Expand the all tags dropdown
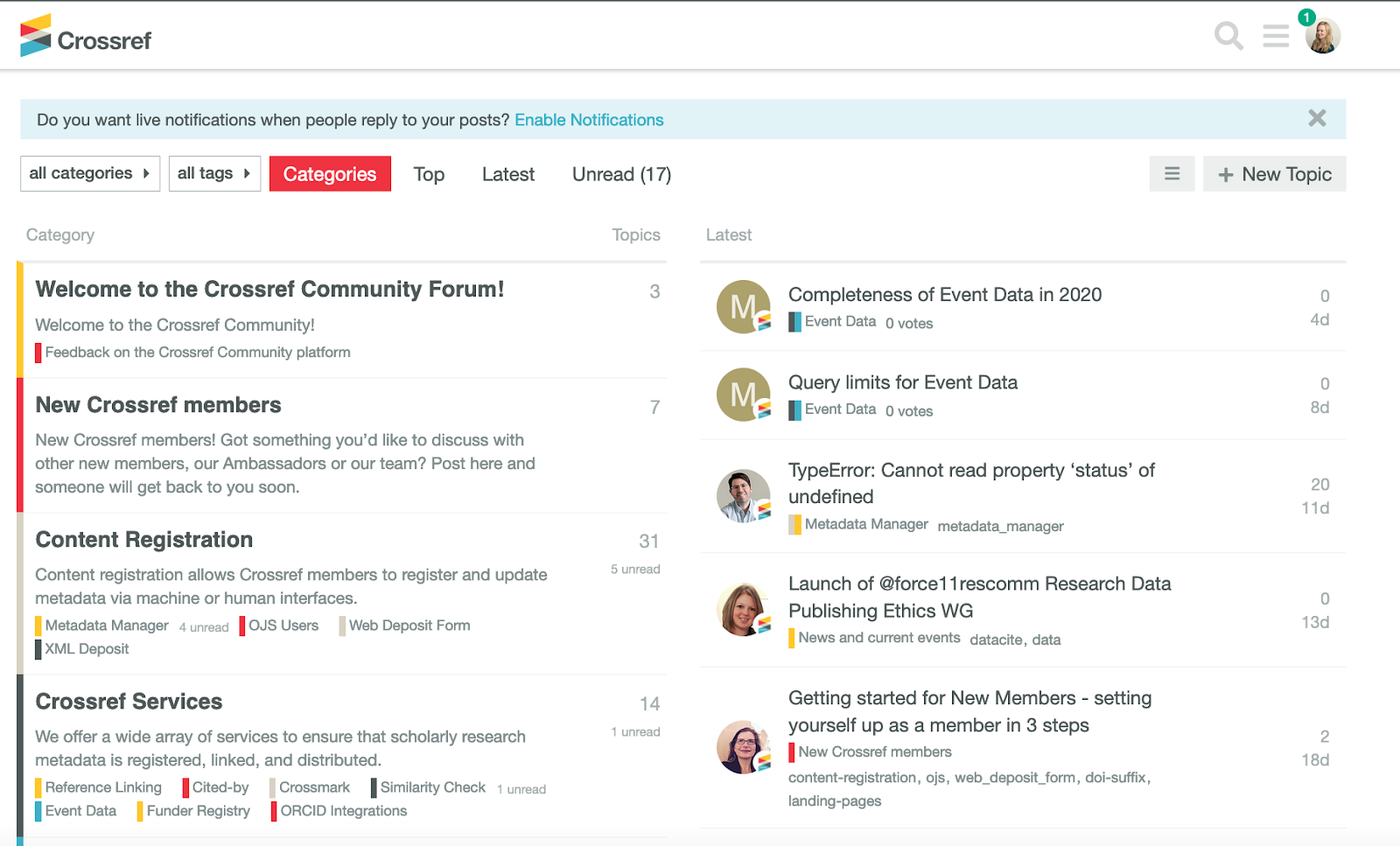The width and height of the screenshot is (1400, 846). coord(213,173)
